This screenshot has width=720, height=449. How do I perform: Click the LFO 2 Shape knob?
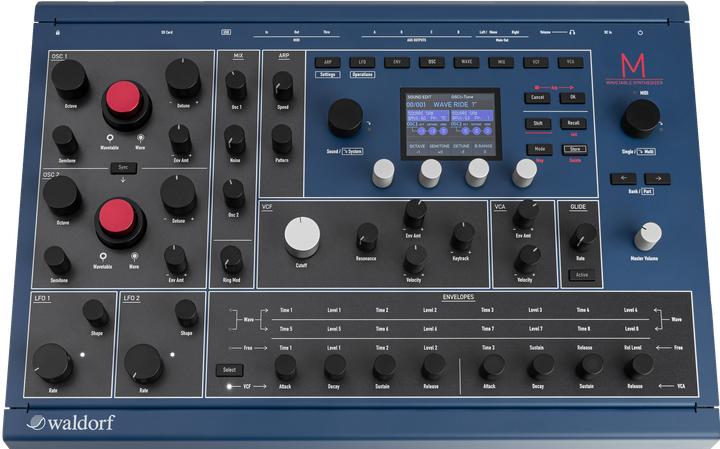coord(186,314)
